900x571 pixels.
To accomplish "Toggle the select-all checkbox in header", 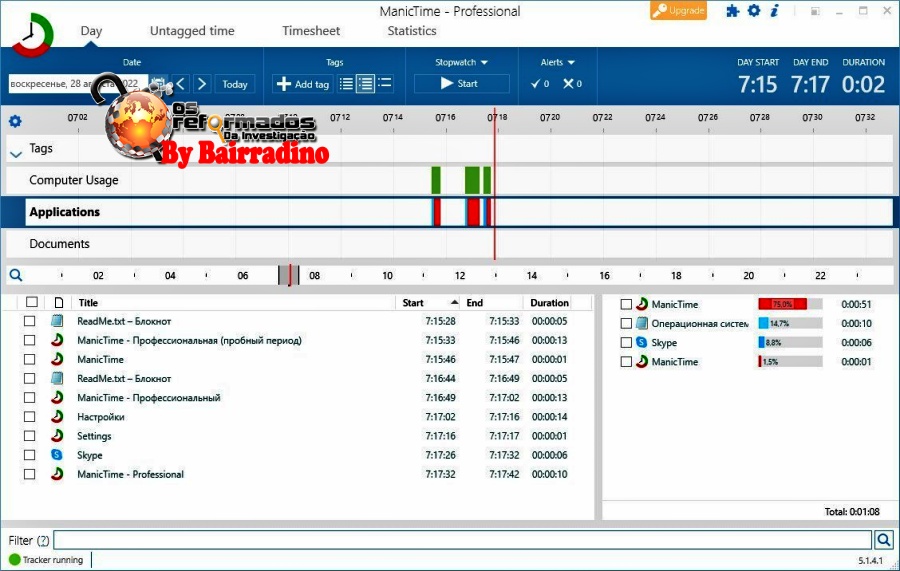I will click(x=32, y=302).
